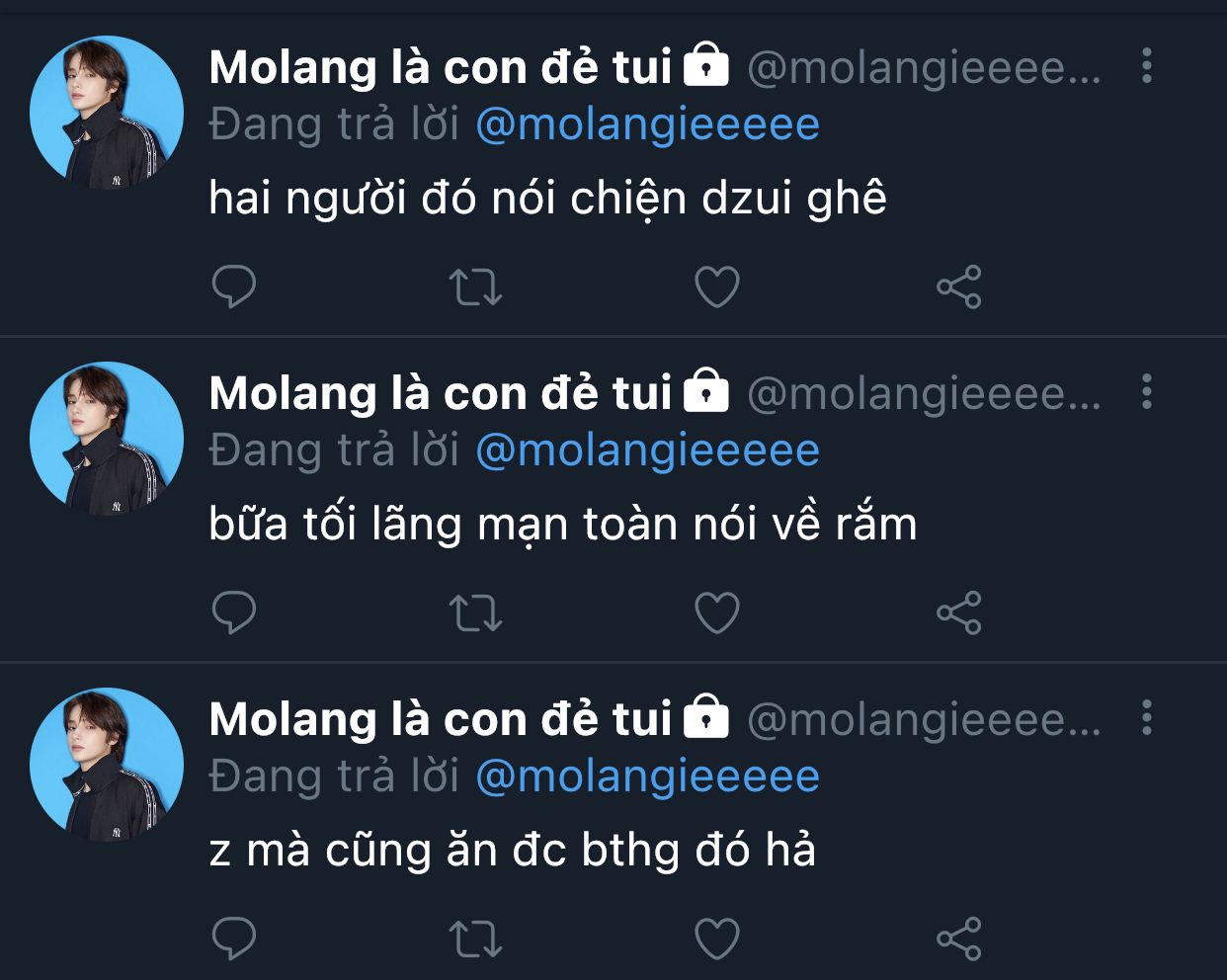Like the "hai người đó nói chiện" tweet
Viewport: 1227px width, 980px height.
[x=717, y=287]
